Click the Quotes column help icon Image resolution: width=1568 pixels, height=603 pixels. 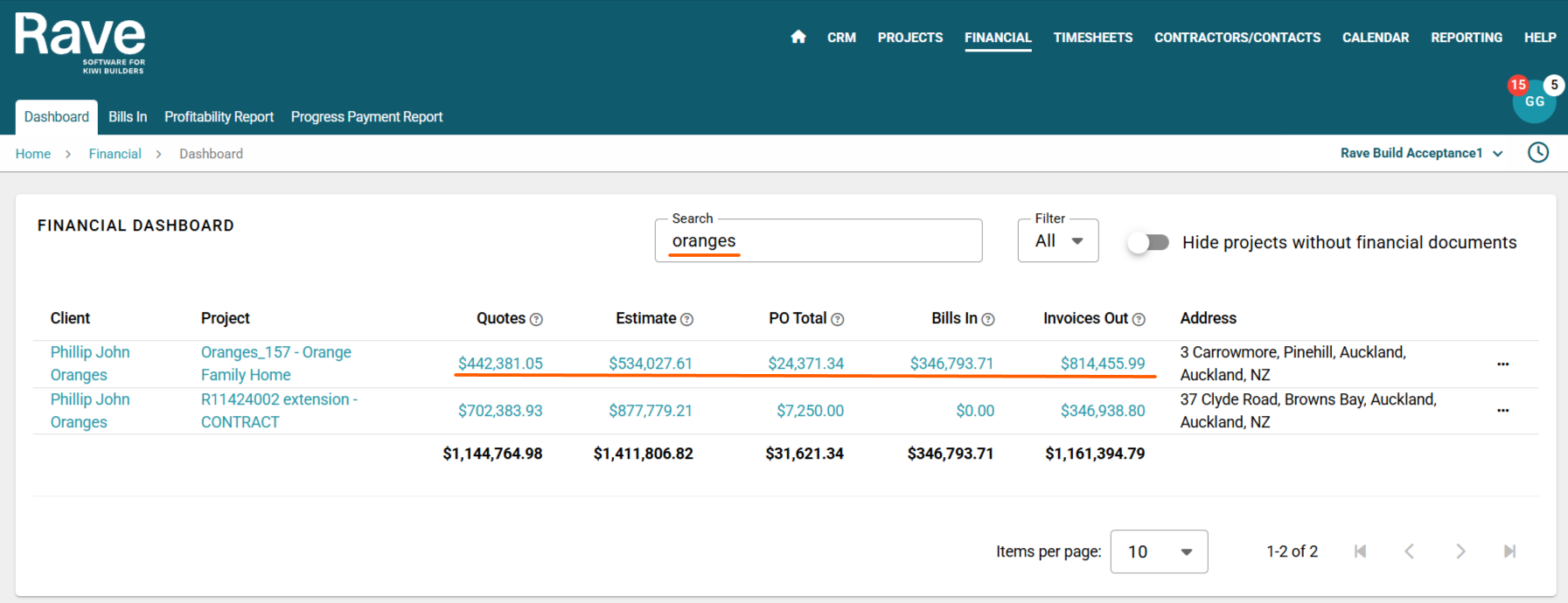[536, 320]
